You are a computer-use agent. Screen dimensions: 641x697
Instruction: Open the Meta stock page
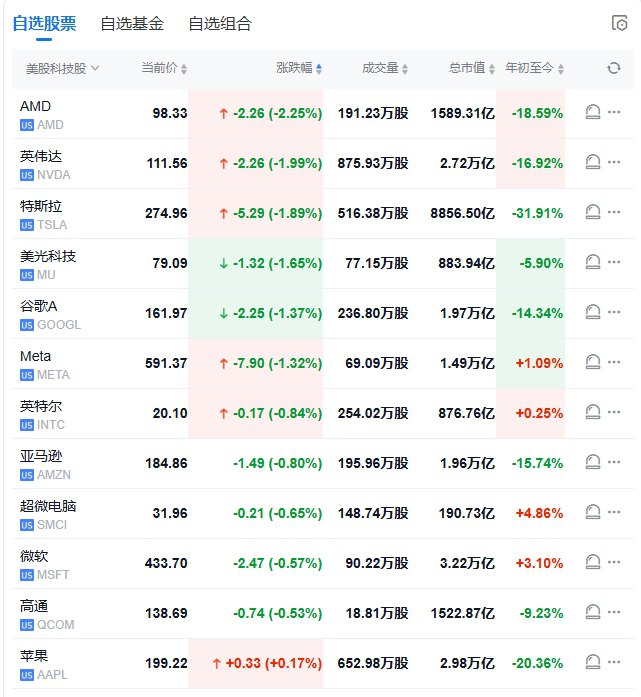point(36,356)
